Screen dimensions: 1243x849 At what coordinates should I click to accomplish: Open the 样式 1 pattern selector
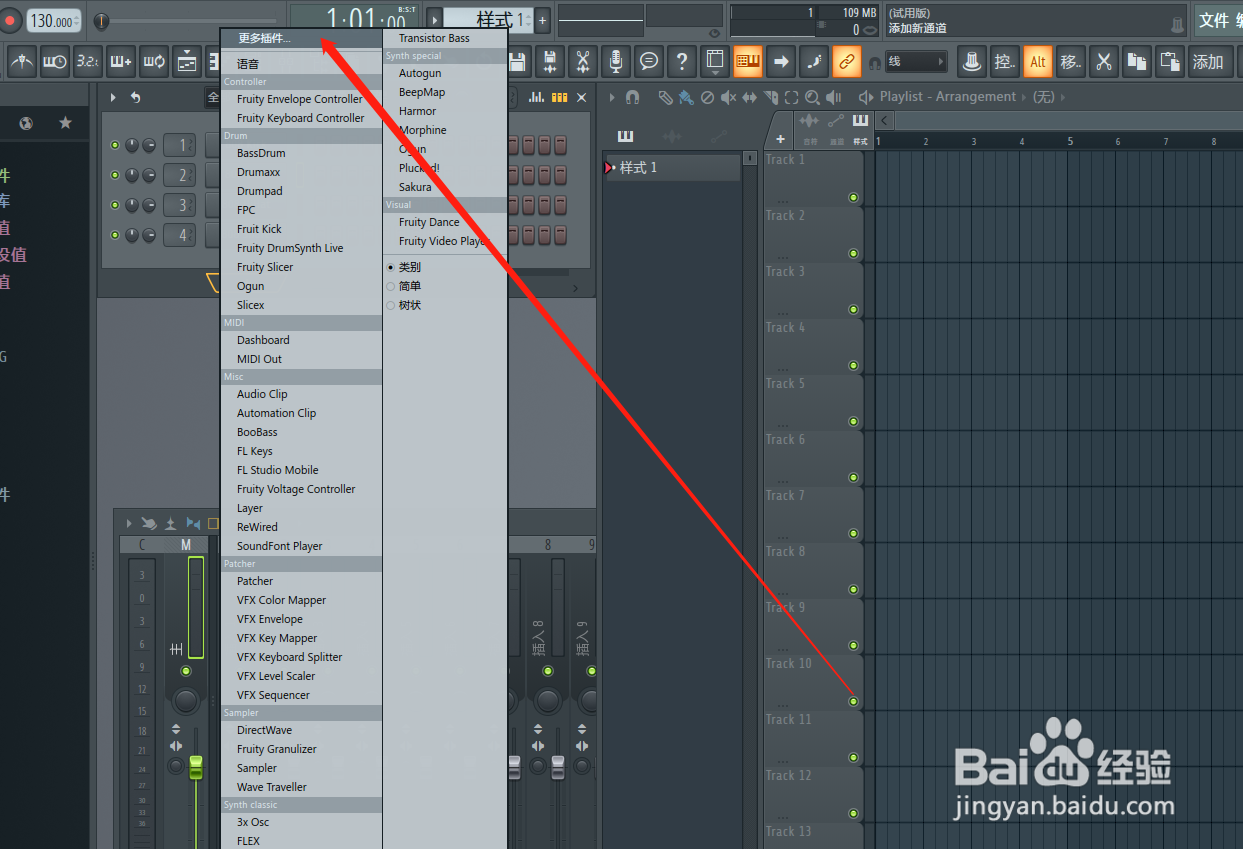488,20
